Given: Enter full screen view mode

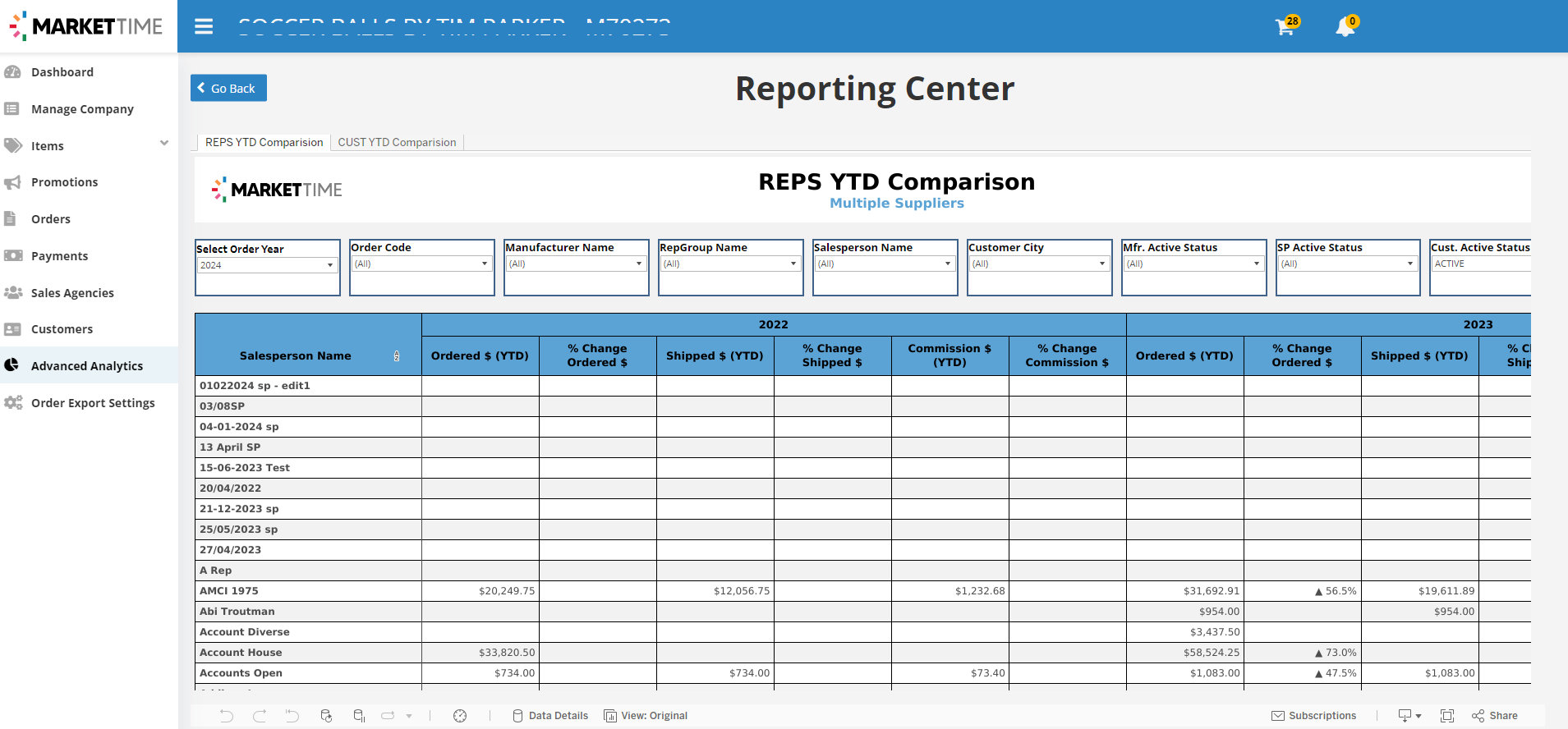Looking at the screenshot, I should pos(1447,716).
